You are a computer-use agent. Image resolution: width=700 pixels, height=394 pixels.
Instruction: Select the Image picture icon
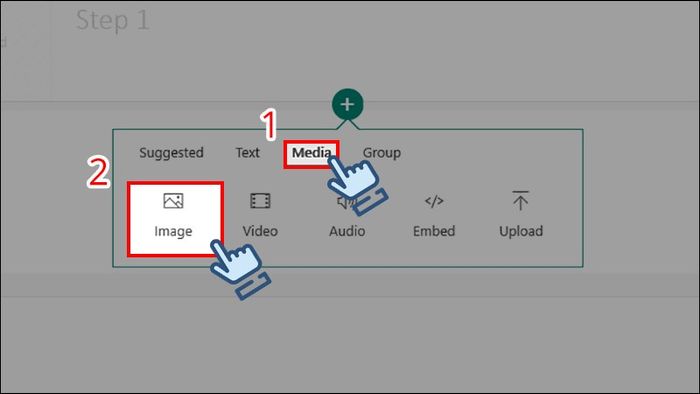173,201
